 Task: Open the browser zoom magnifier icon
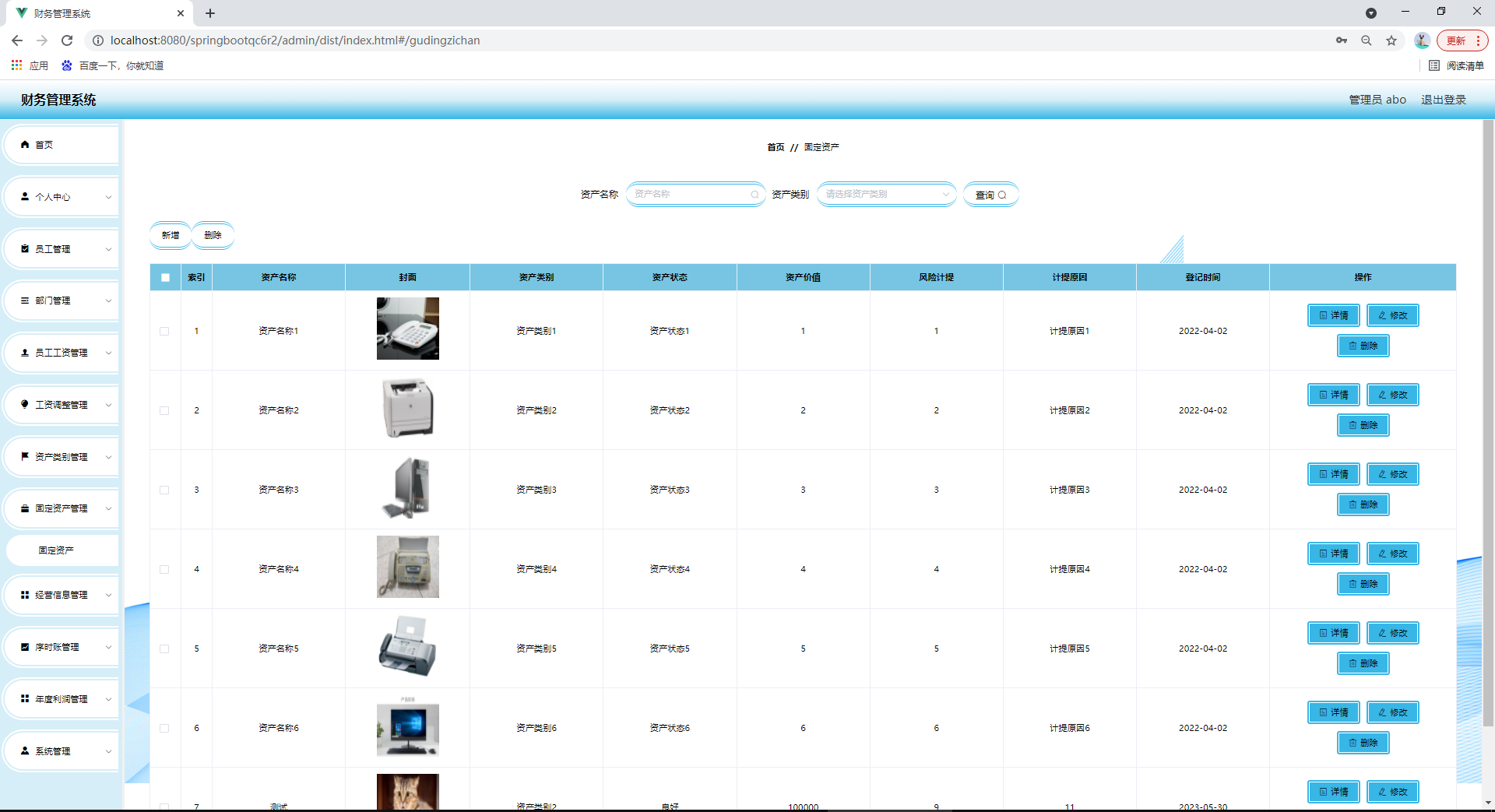(1367, 40)
